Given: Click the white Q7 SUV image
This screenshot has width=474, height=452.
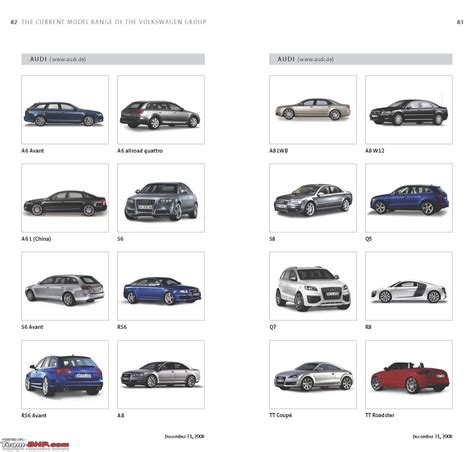Looking at the screenshot, I should (313, 286).
